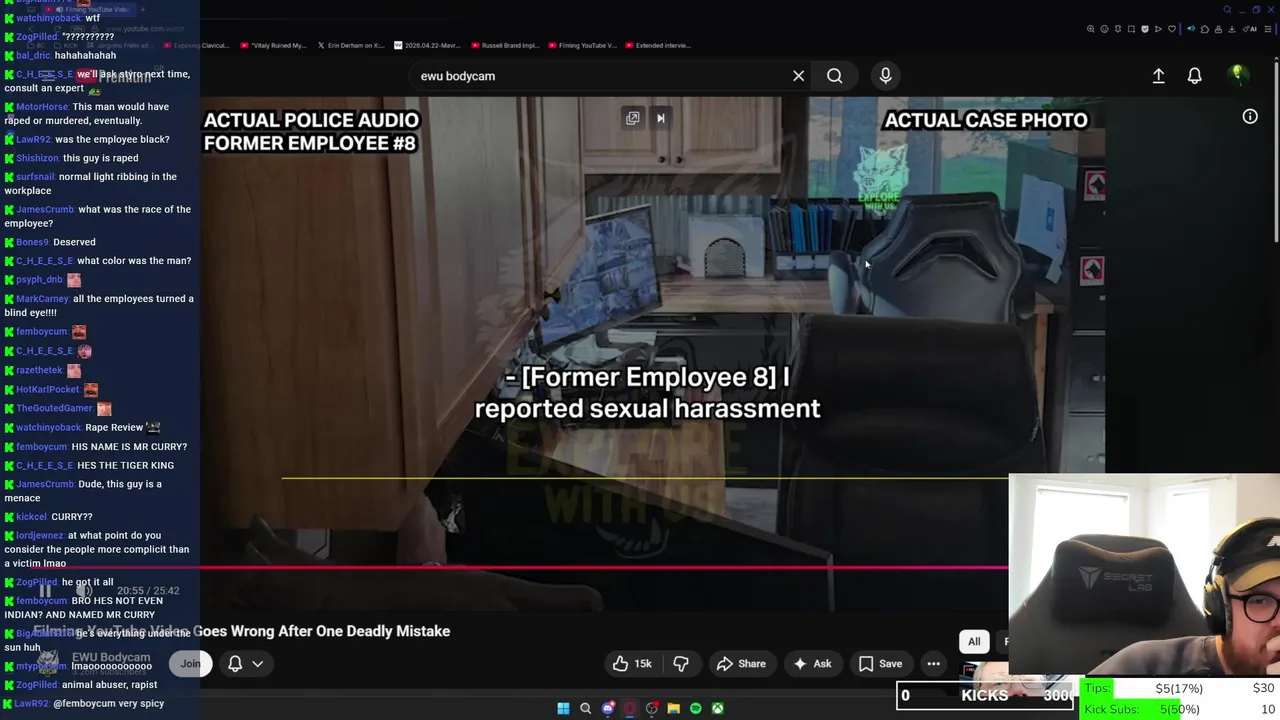
Task: Click the tab audio speaker icon
Action: tap(1191, 29)
